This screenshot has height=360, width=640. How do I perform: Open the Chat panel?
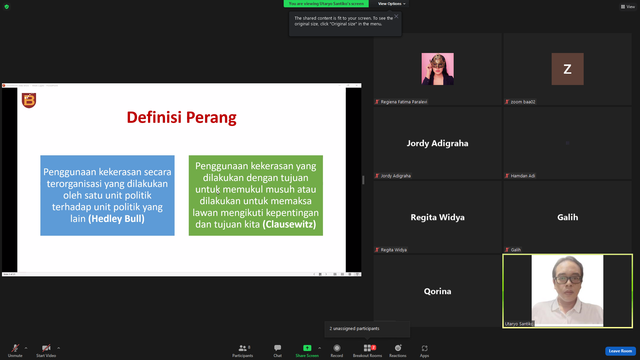point(278,350)
